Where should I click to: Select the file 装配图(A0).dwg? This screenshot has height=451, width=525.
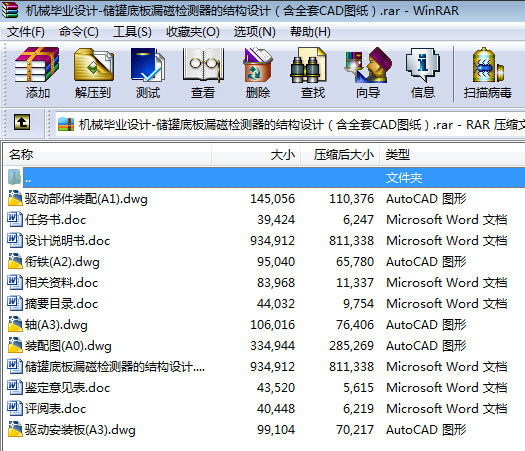coord(68,346)
